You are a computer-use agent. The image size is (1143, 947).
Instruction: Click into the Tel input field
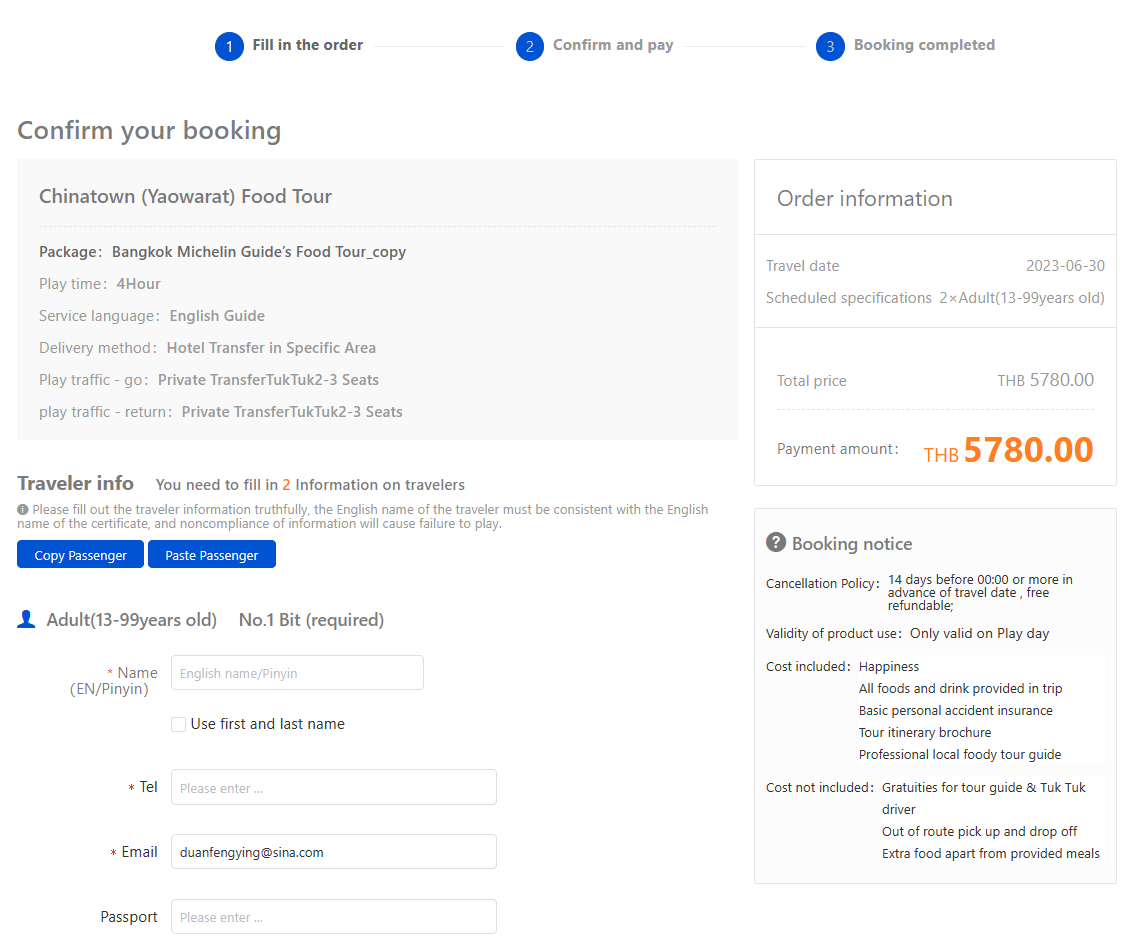(x=333, y=787)
